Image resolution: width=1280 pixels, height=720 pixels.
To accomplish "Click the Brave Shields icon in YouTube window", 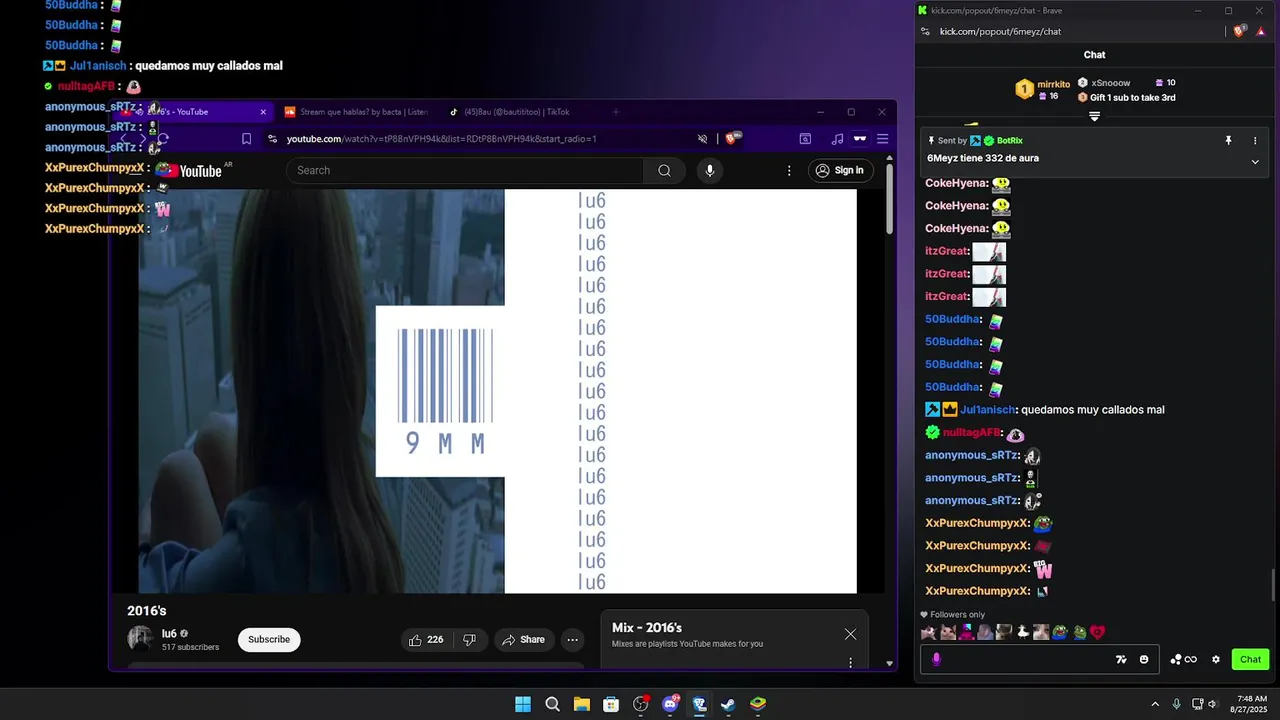I will click(x=733, y=139).
